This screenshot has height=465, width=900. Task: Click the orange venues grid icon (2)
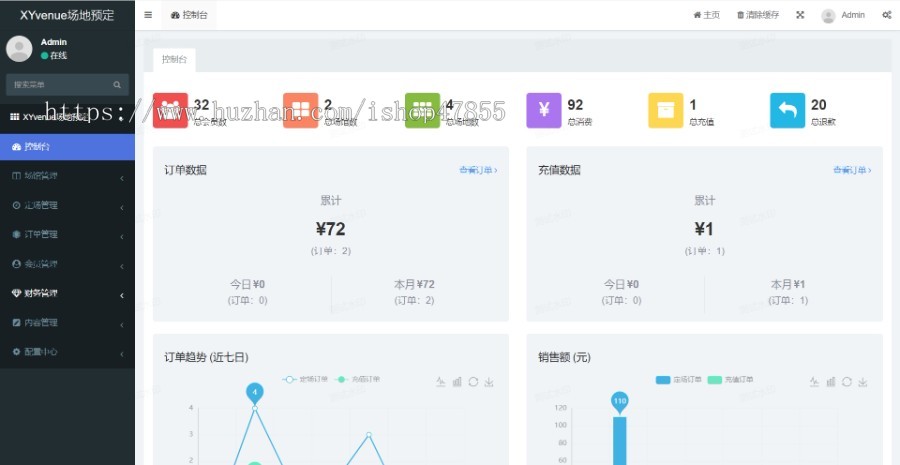coord(301,110)
